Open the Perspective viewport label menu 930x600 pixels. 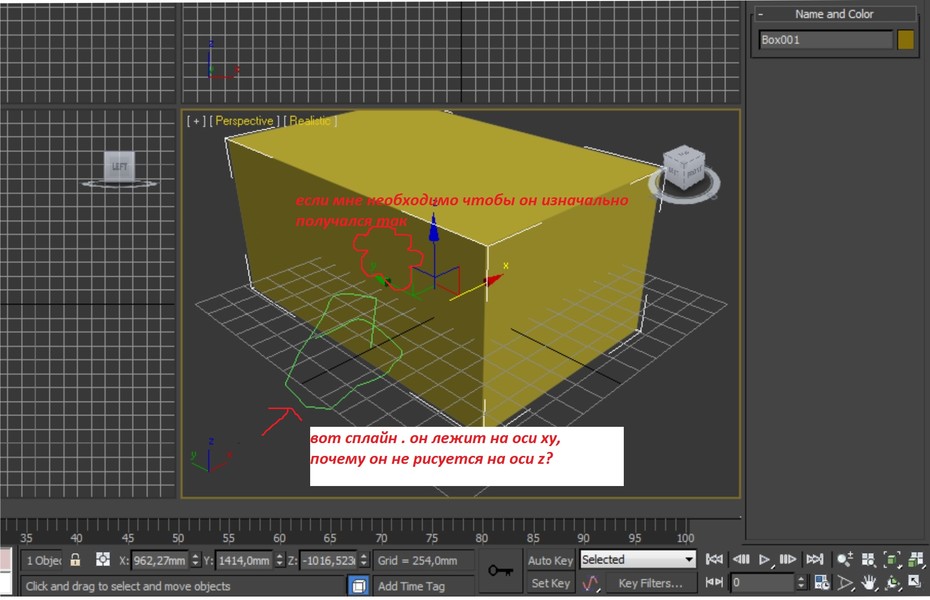pos(244,121)
